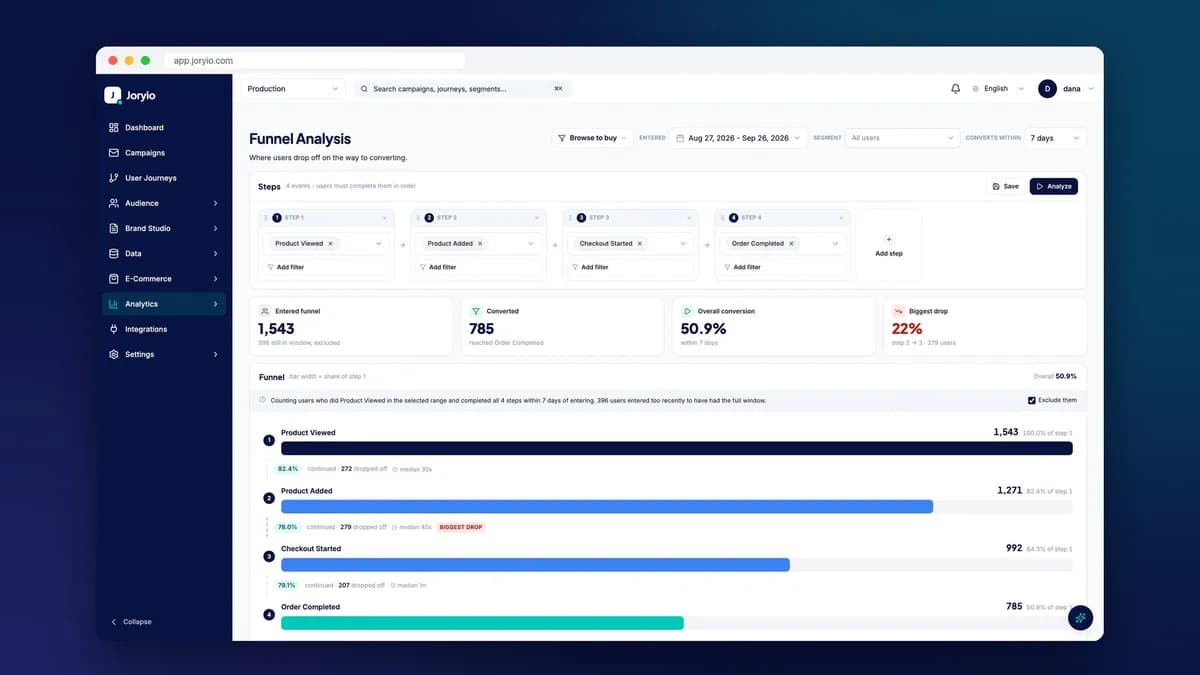Clear the Order Completed event chip

point(791,243)
